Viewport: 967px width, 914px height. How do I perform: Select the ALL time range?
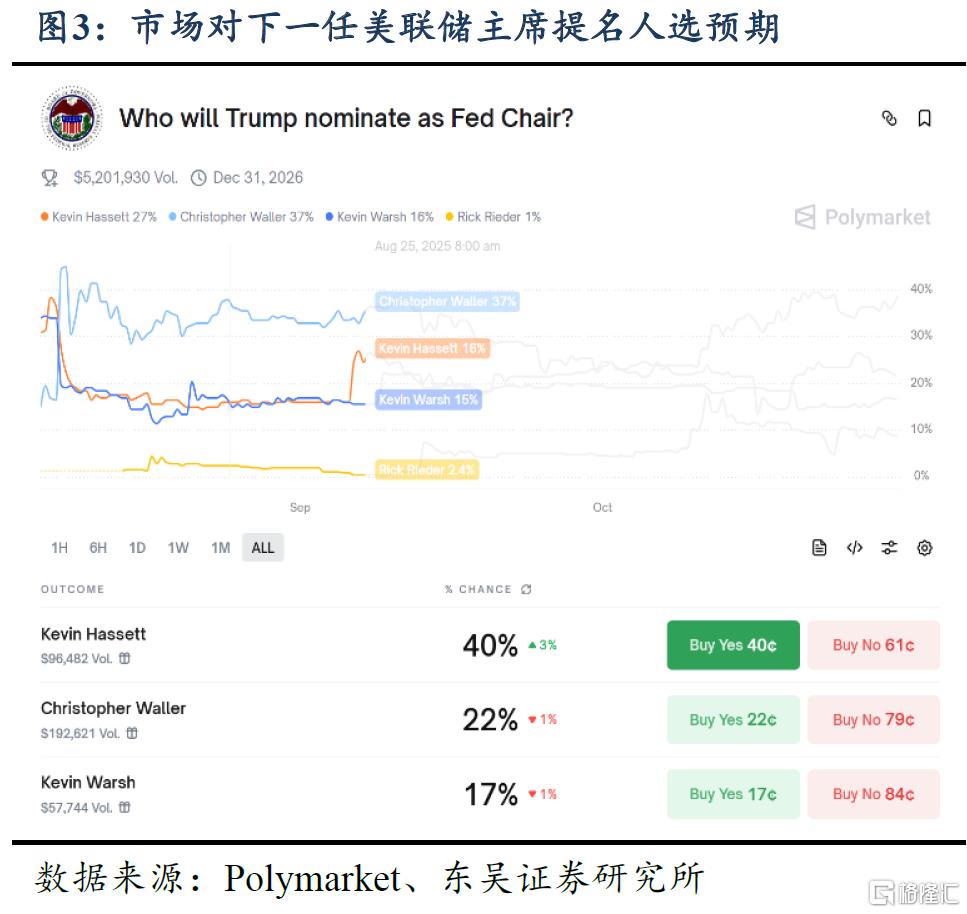(262, 547)
